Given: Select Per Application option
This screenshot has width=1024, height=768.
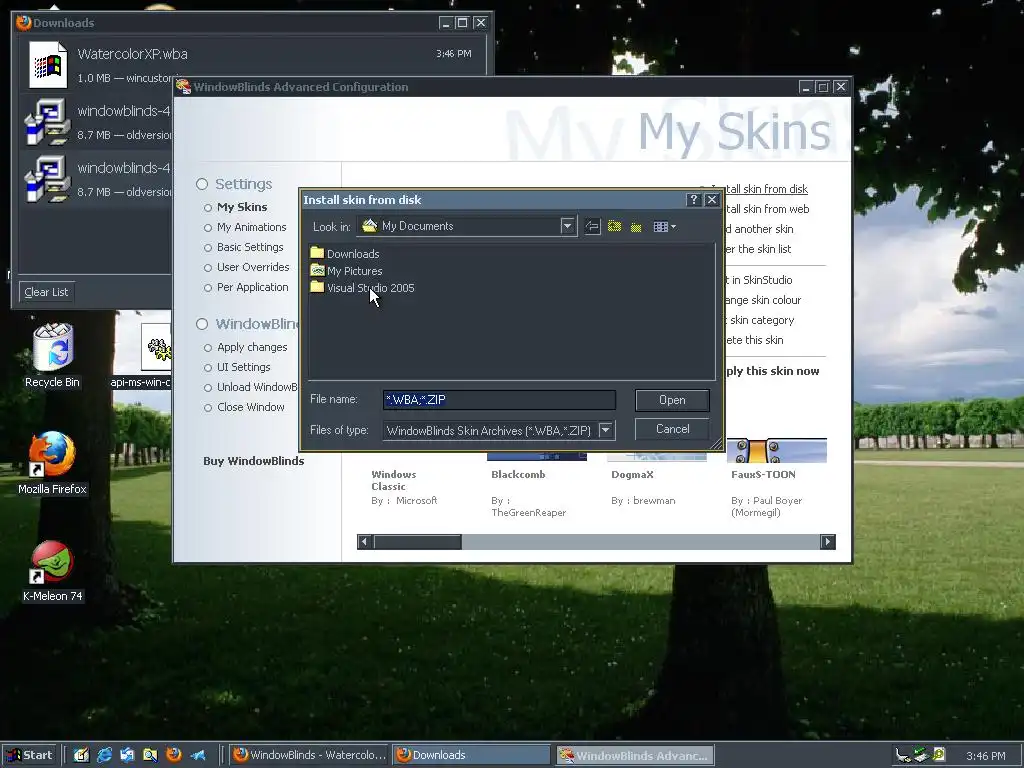Looking at the screenshot, I should pyautogui.click(x=246, y=287).
